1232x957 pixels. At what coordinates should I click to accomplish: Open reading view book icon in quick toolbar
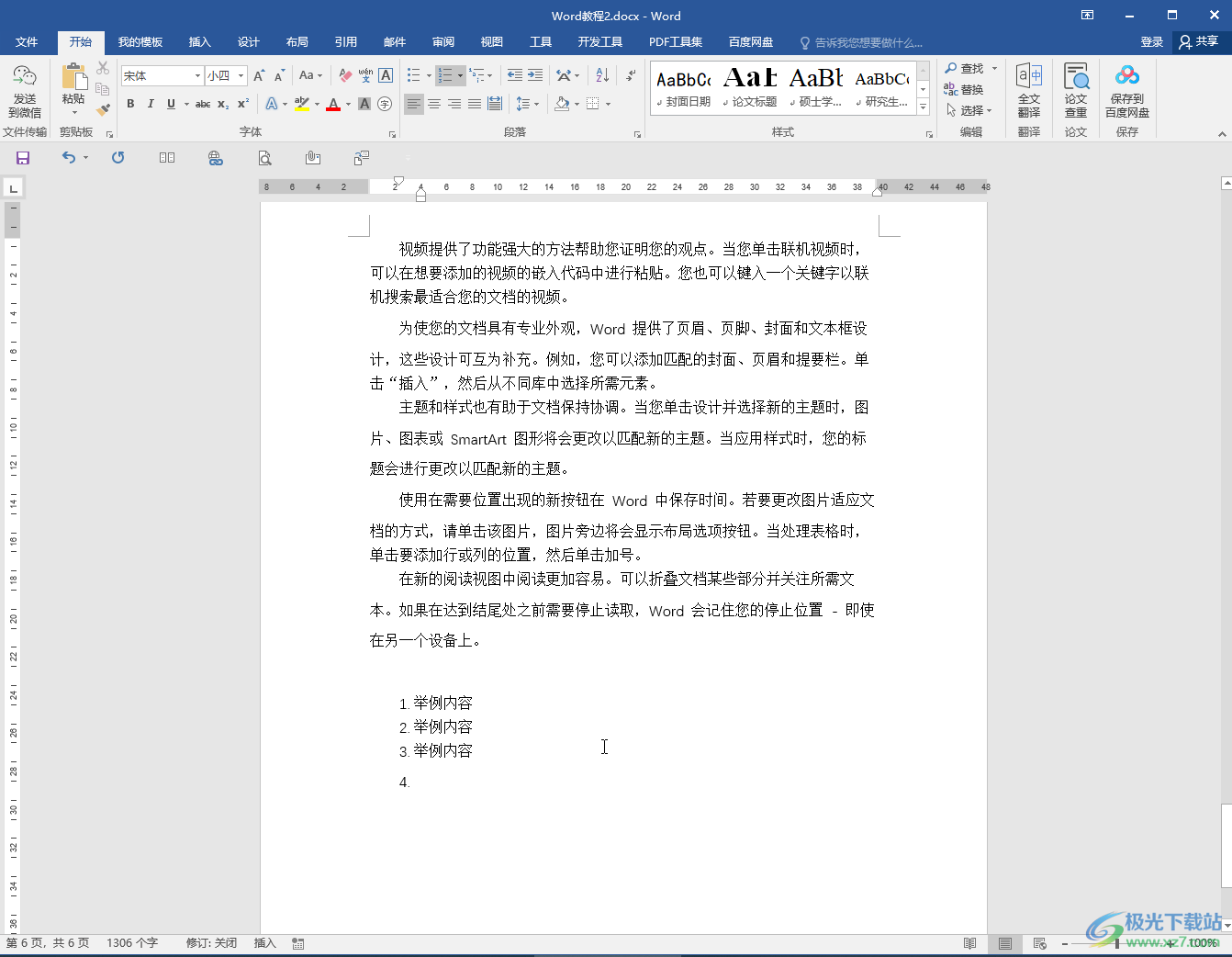166,158
